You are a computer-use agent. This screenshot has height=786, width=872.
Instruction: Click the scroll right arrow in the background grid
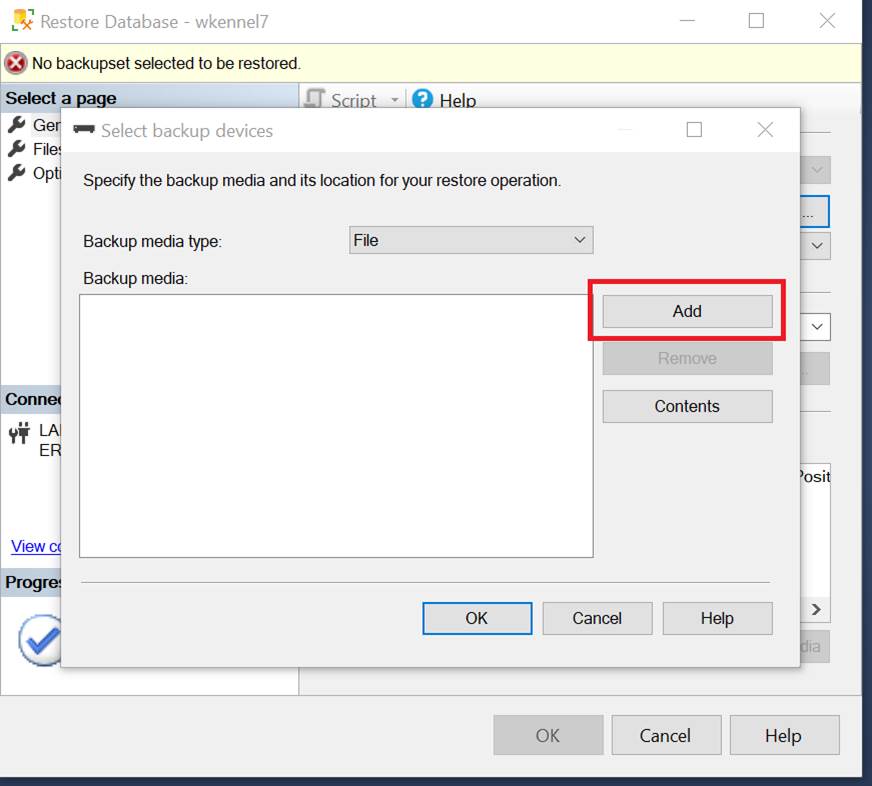(816, 609)
